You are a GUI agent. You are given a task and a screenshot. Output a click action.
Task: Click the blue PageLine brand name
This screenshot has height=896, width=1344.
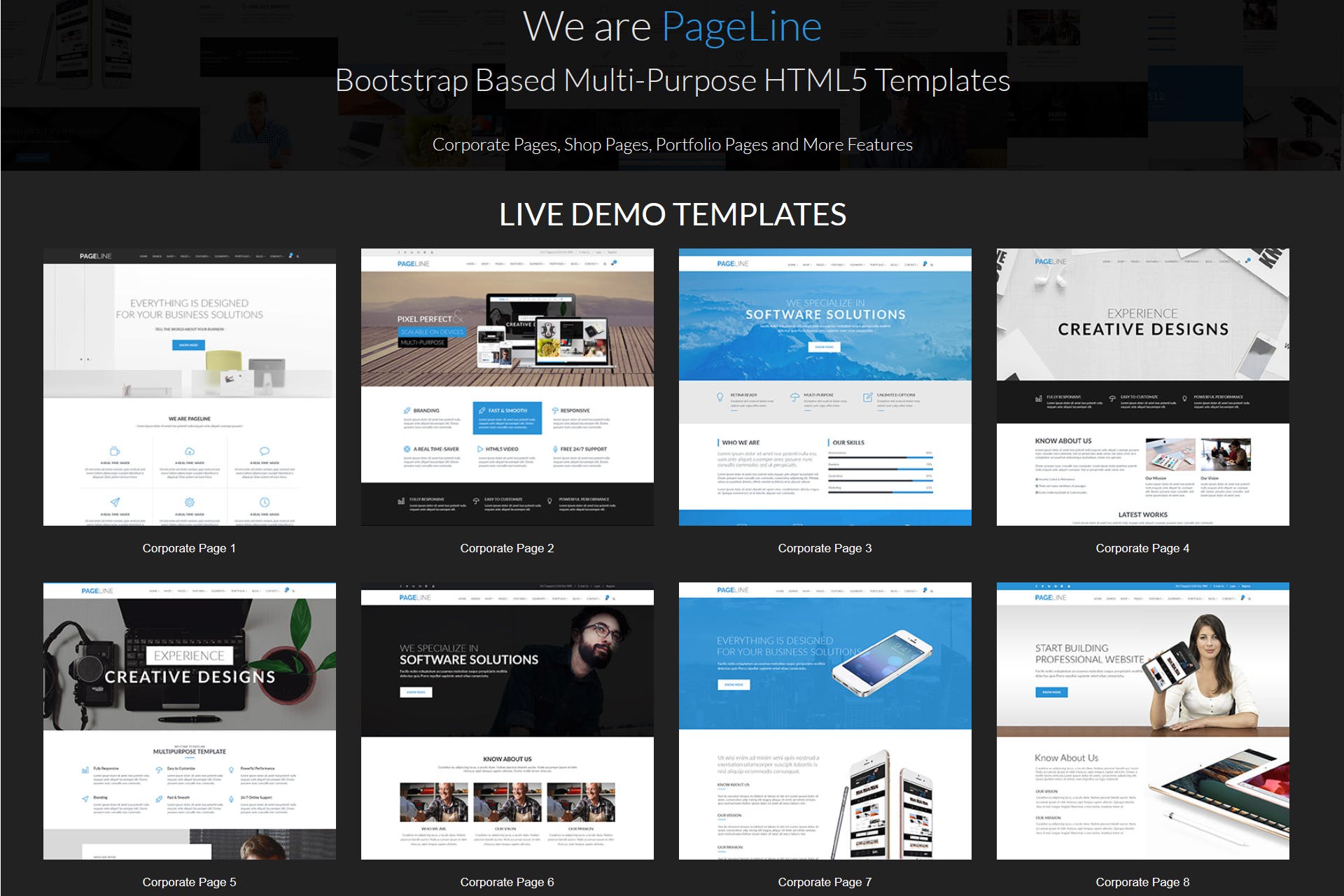point(741,27)
